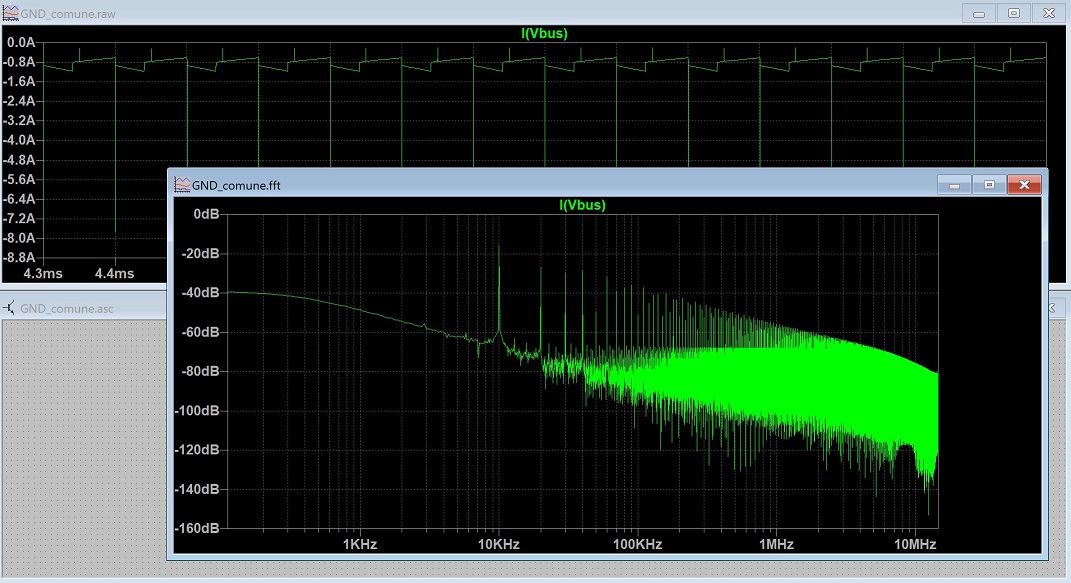Close the GND_comune.fft window

tap(1023, 185)
